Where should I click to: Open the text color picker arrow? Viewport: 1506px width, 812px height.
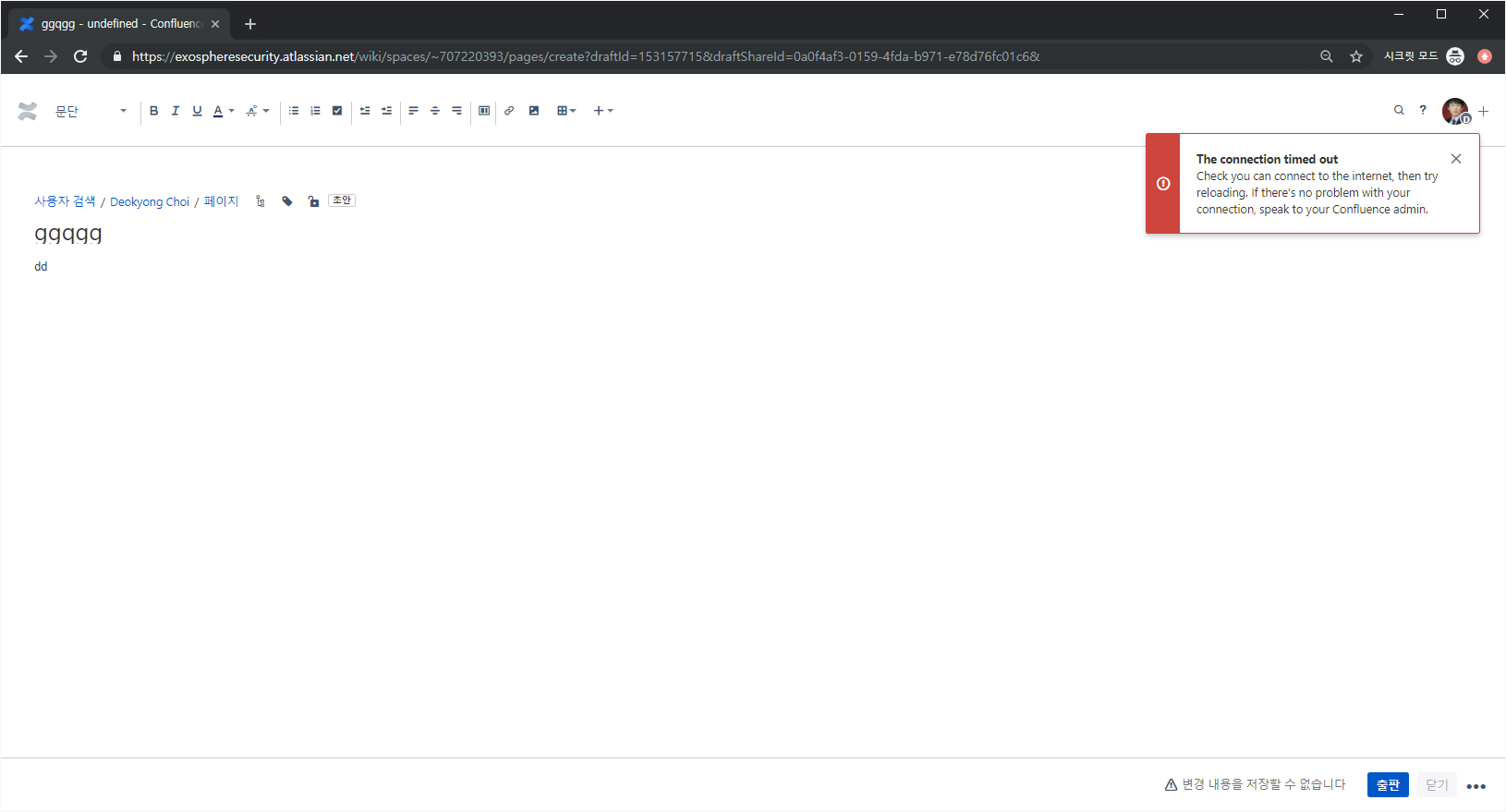231,111
